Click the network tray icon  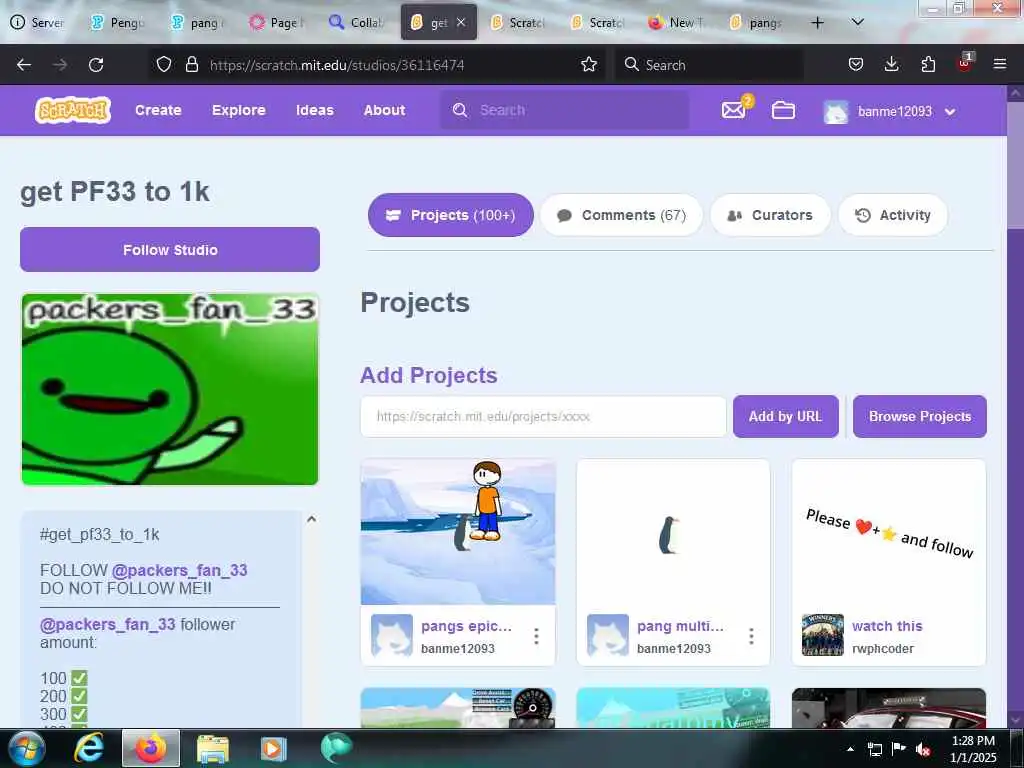click(875, 749)
